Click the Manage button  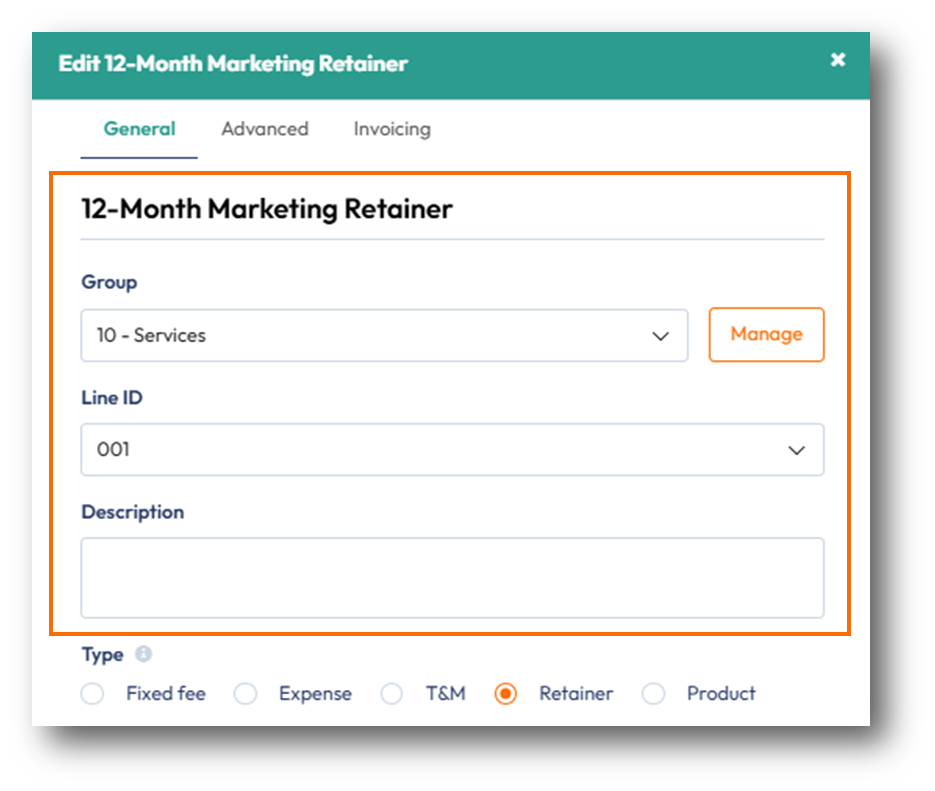(766, 334)
